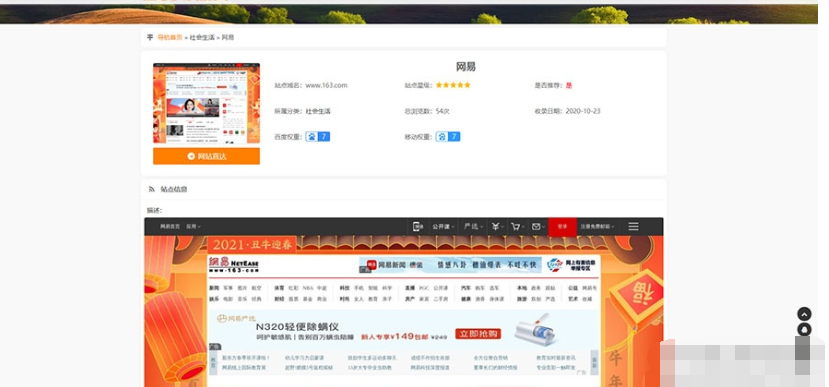Open the yen currency icon dropdown
Screen dimensions: 829x387
point(497,226)
